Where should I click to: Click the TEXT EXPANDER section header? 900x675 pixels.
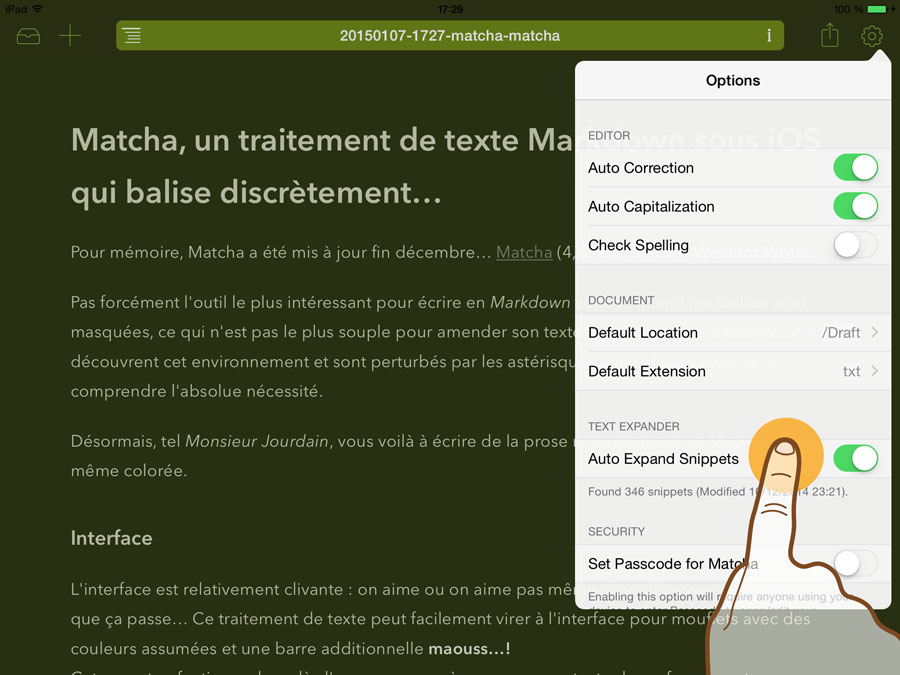tap(634, 426)
